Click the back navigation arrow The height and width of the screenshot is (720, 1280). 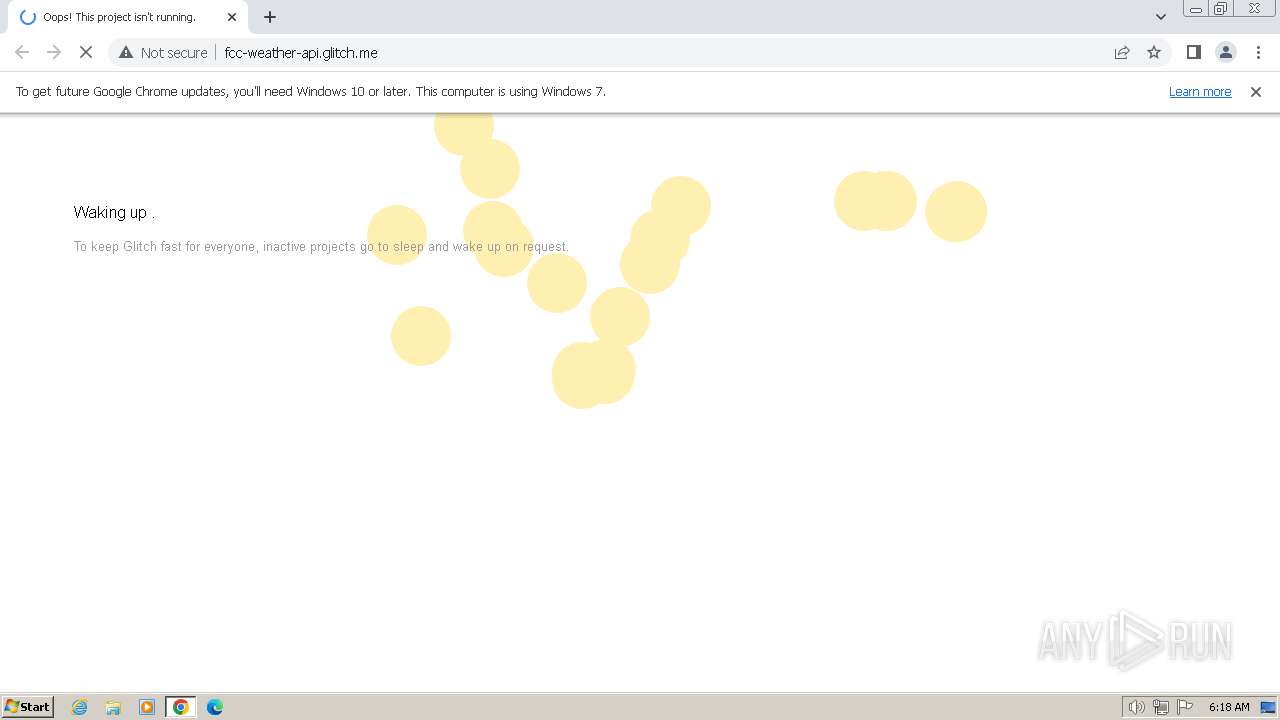click(x=22, y=52)
